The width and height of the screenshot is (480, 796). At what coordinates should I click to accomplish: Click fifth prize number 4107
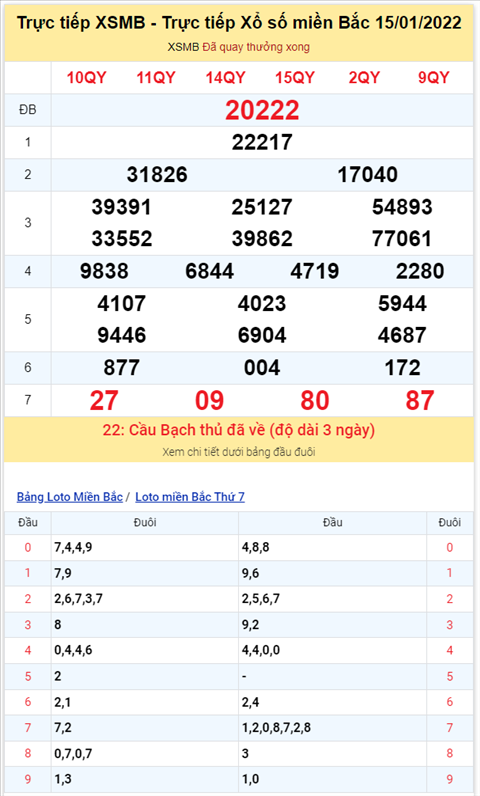[x=122, y=304]
